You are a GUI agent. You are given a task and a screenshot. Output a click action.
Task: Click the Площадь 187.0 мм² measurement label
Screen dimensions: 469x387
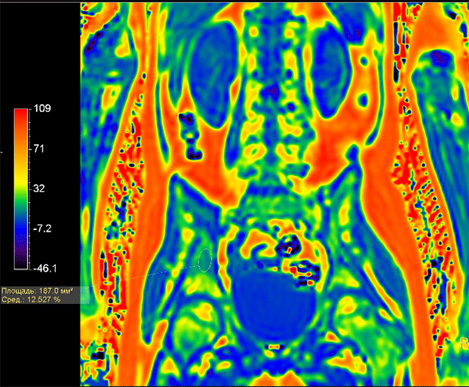[x=37, y=291]
